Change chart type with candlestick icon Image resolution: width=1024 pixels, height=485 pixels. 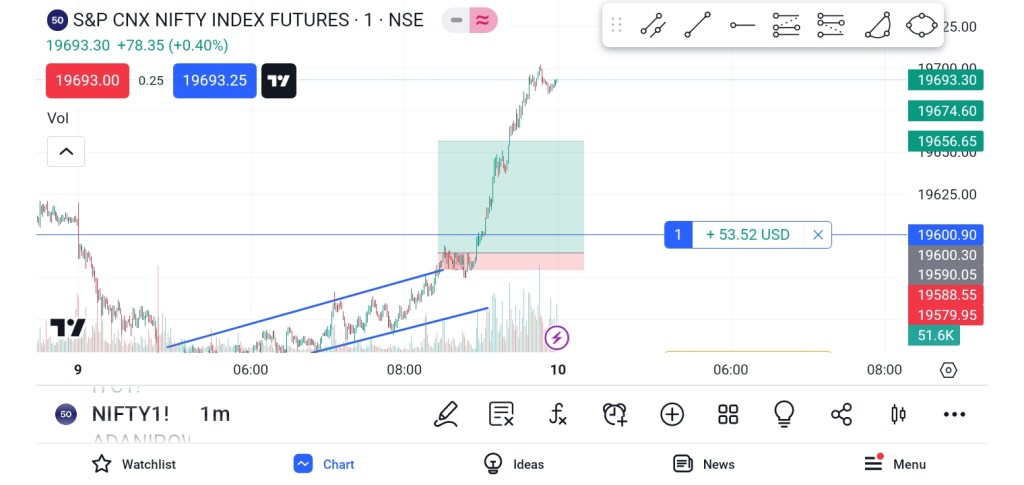tap(898, 414)
